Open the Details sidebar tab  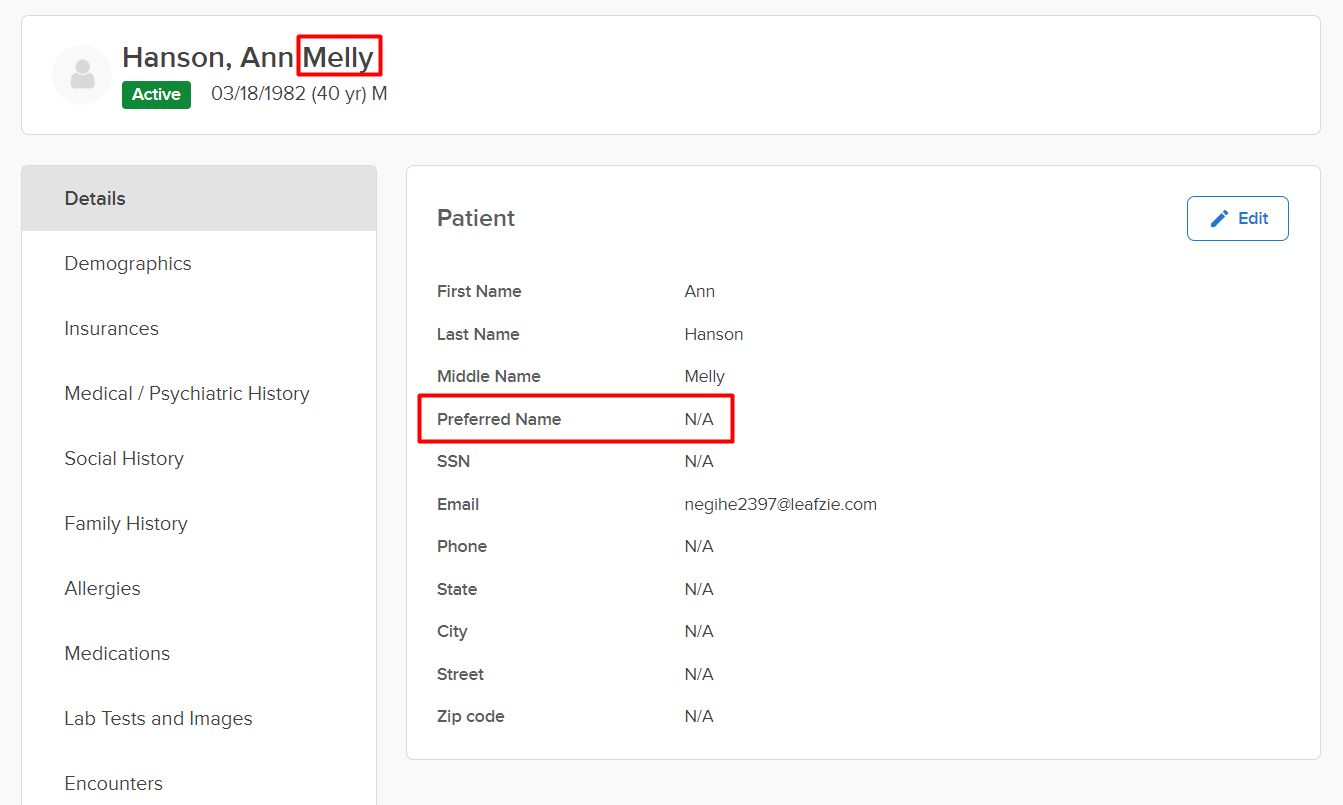pyautogui.click(x=199, y=198)
